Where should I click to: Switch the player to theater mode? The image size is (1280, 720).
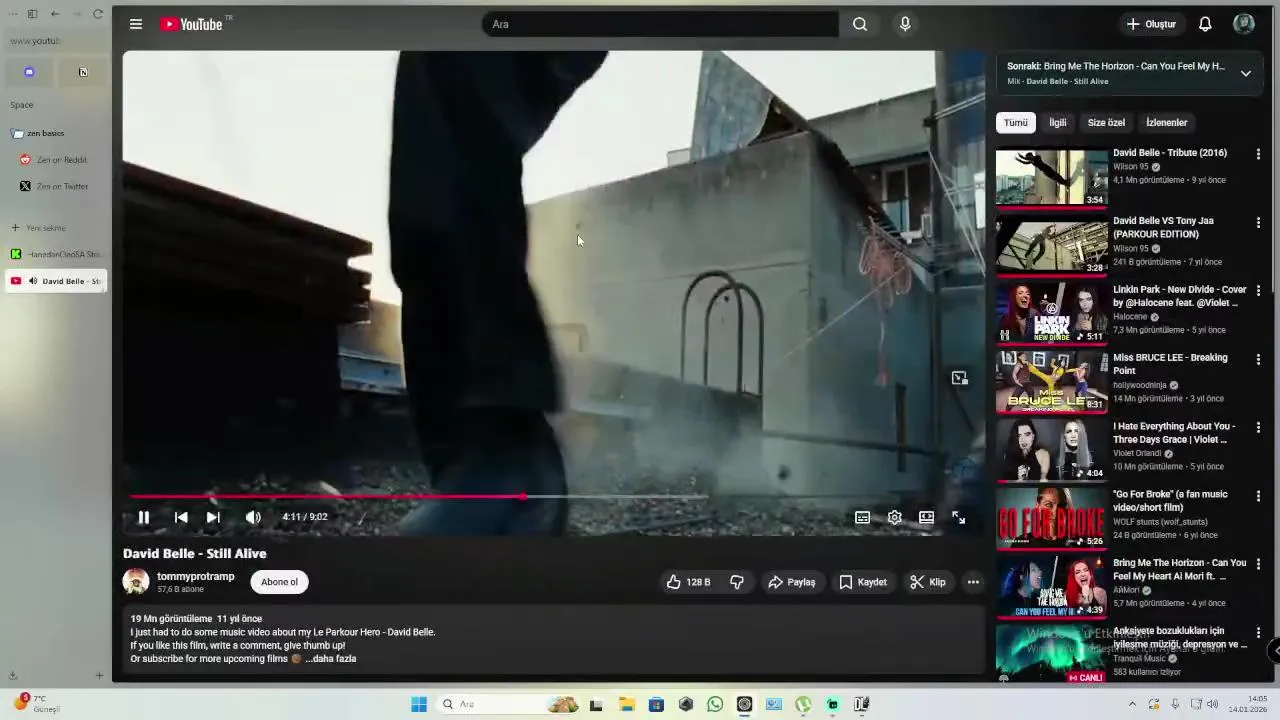click(927, 517)
